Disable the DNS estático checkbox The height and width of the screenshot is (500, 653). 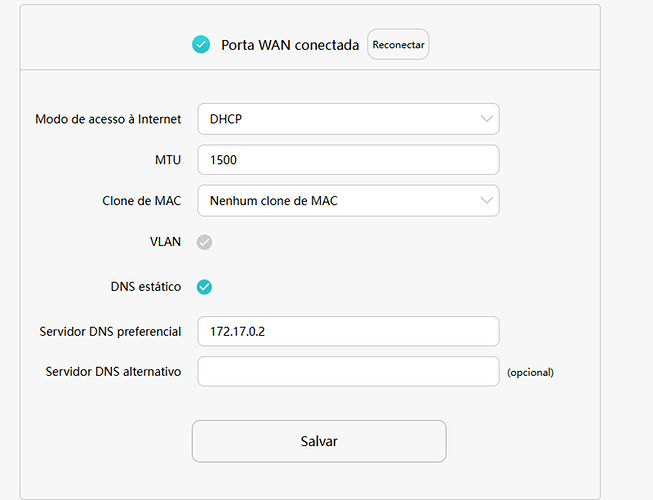[204, 287]
